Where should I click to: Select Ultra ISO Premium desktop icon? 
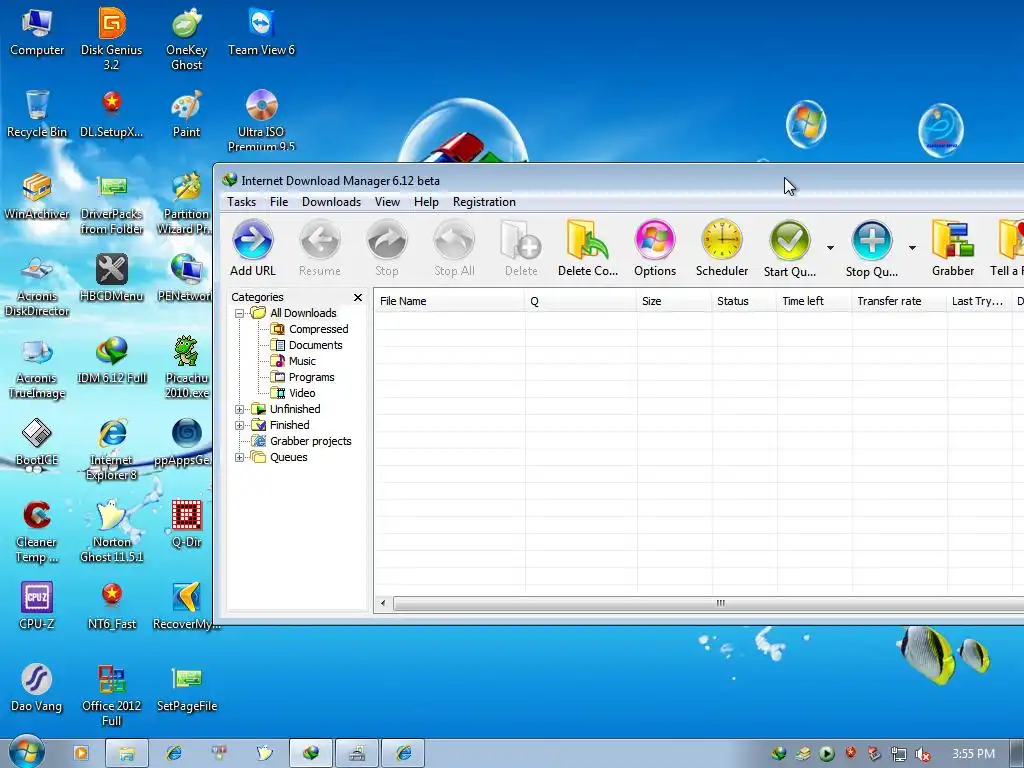(261, 120)
